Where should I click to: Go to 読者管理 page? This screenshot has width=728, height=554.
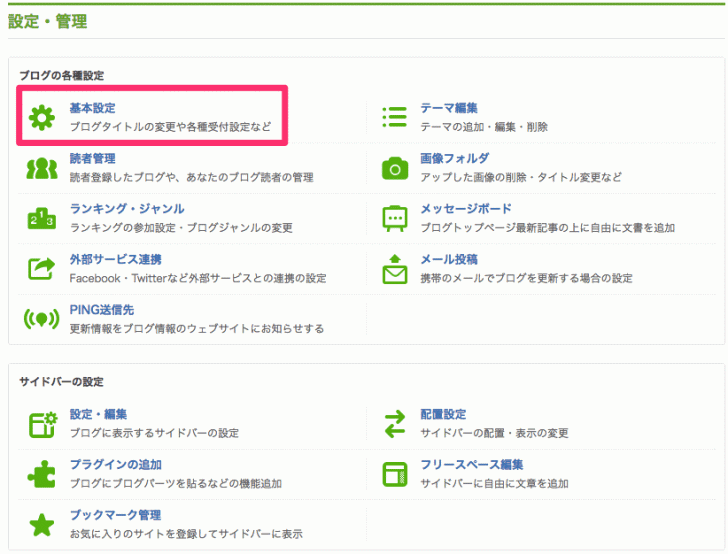point(93,159)
